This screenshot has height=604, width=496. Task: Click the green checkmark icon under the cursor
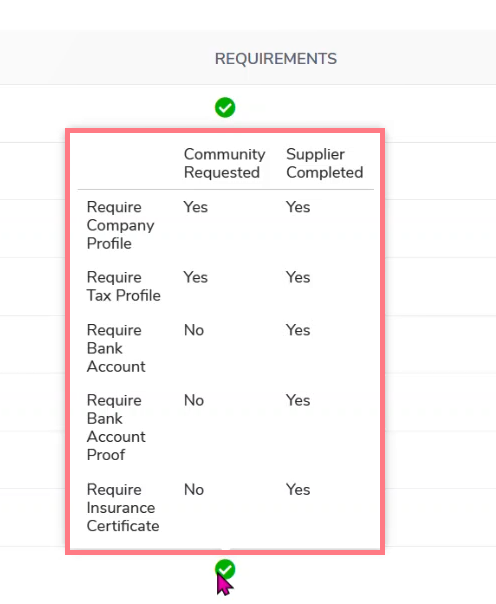pyautogui.click(x=225, y=569)
